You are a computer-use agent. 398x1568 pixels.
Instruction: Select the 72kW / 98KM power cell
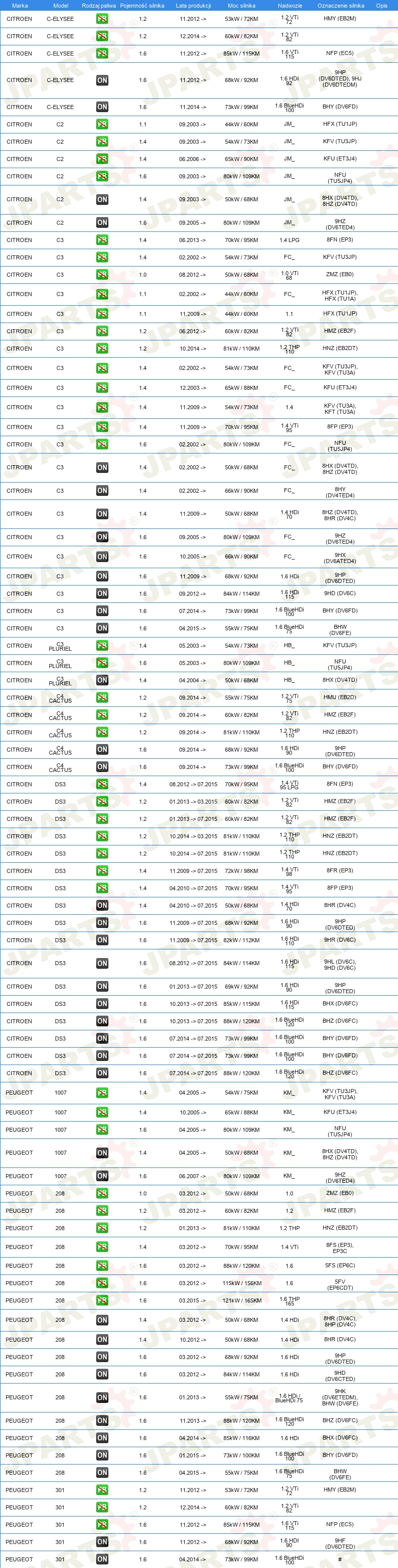click(x=242, y=871)
